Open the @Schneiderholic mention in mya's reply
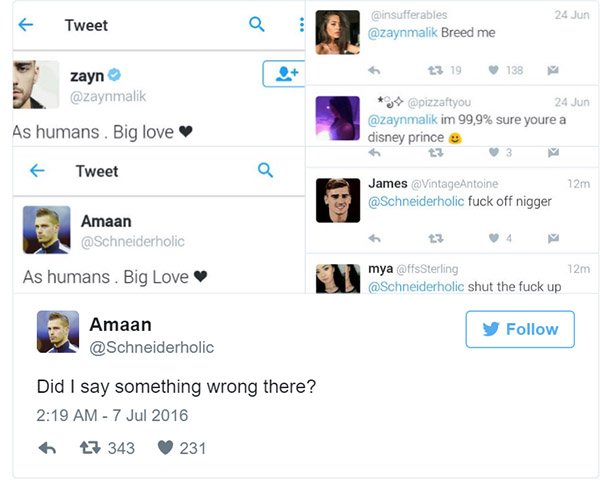This screenshot has width=600, height=483. pyautogui.click(x=416, y=286)
